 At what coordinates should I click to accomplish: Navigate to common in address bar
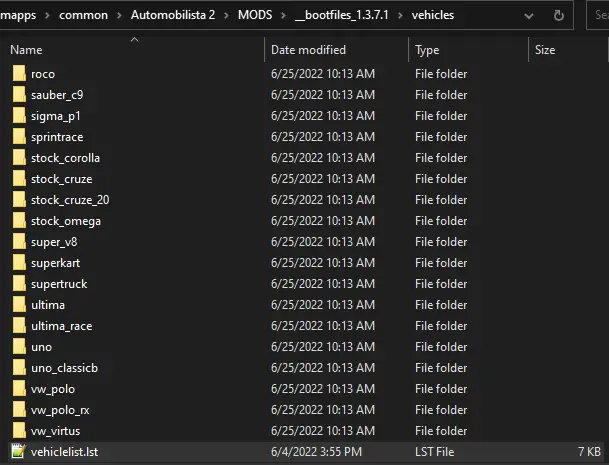click(84, 15)
